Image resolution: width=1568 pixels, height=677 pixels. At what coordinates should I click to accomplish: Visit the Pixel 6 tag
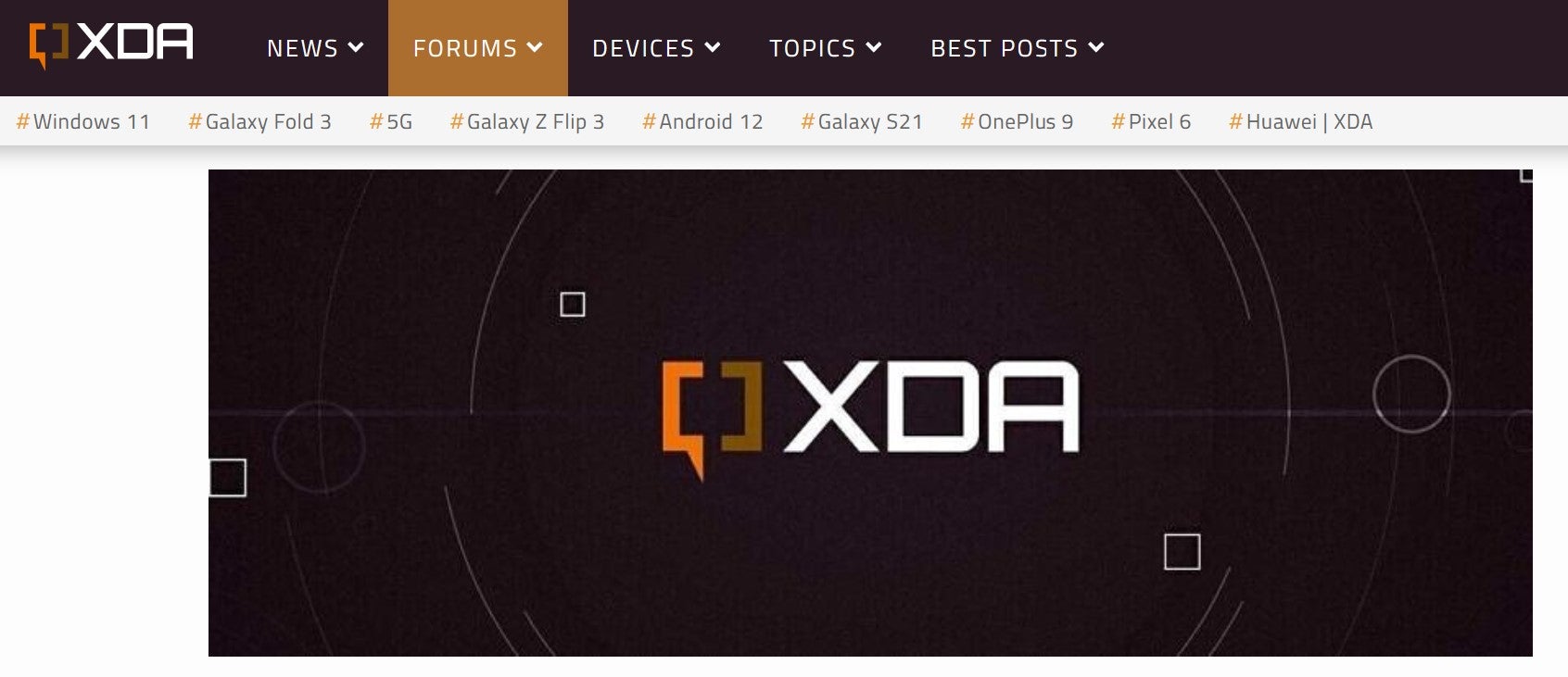1151,121
